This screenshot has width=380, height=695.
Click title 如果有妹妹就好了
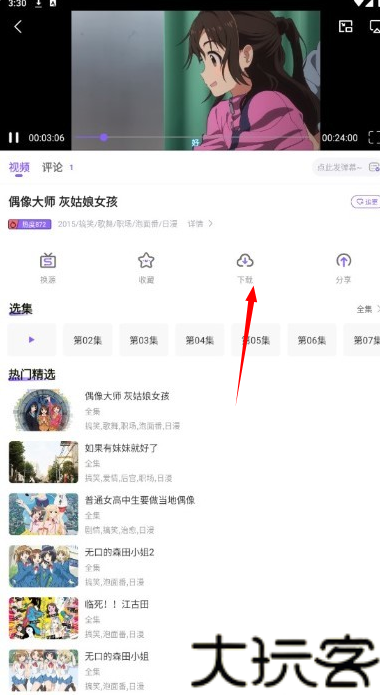(x=121, y=448)
